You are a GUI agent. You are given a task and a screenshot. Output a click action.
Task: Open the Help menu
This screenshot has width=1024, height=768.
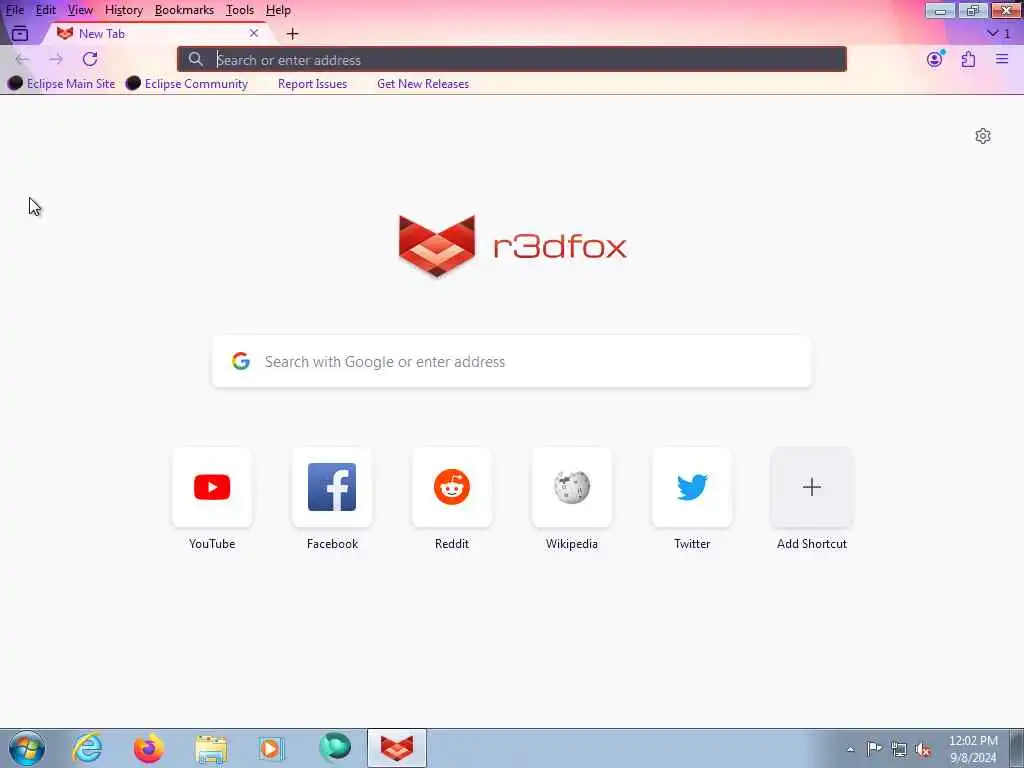[278, 10]
